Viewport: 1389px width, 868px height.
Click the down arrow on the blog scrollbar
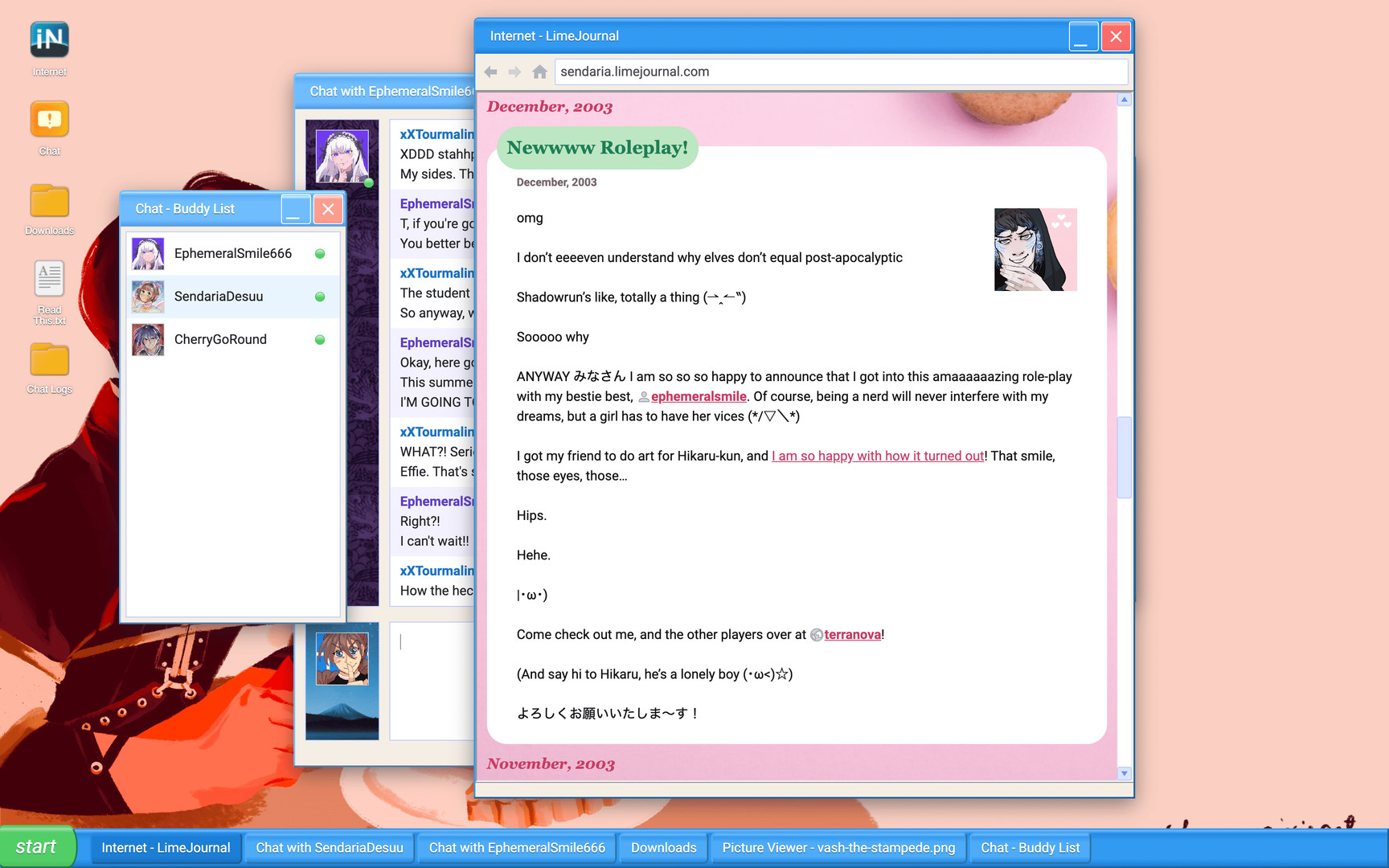(1124, 773)
